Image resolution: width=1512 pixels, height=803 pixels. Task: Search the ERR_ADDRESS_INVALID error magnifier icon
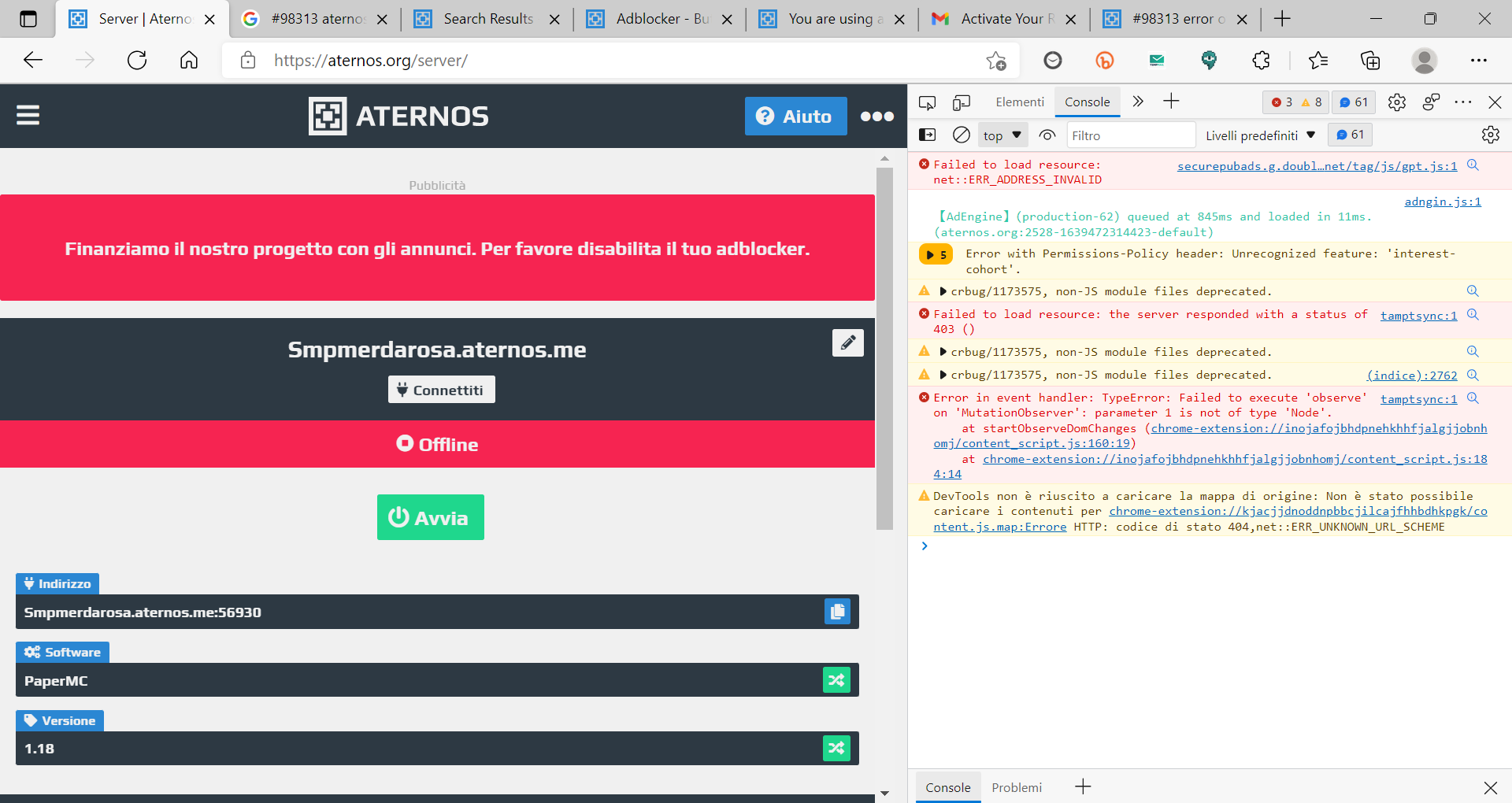tap(1473, 165)
